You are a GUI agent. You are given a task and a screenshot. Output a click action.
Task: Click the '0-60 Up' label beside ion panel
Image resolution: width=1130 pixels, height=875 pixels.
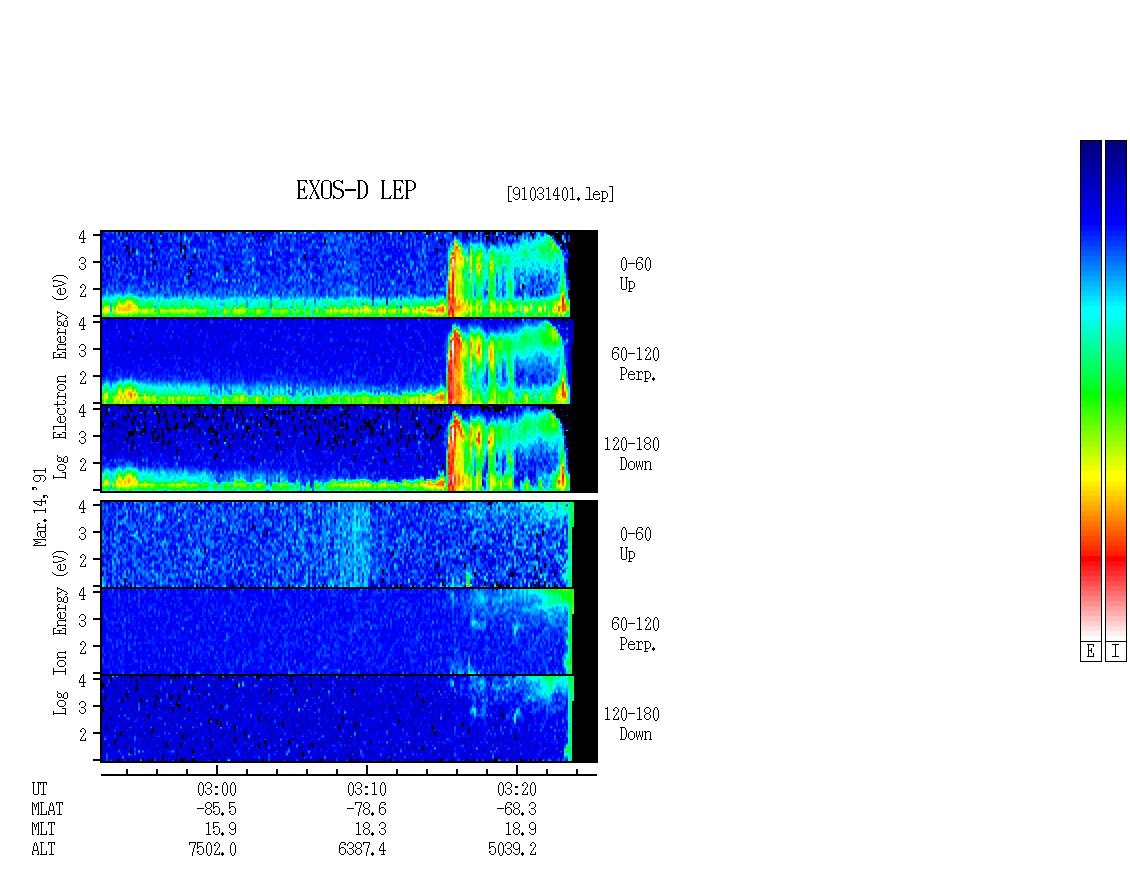(x=635, y=544)
